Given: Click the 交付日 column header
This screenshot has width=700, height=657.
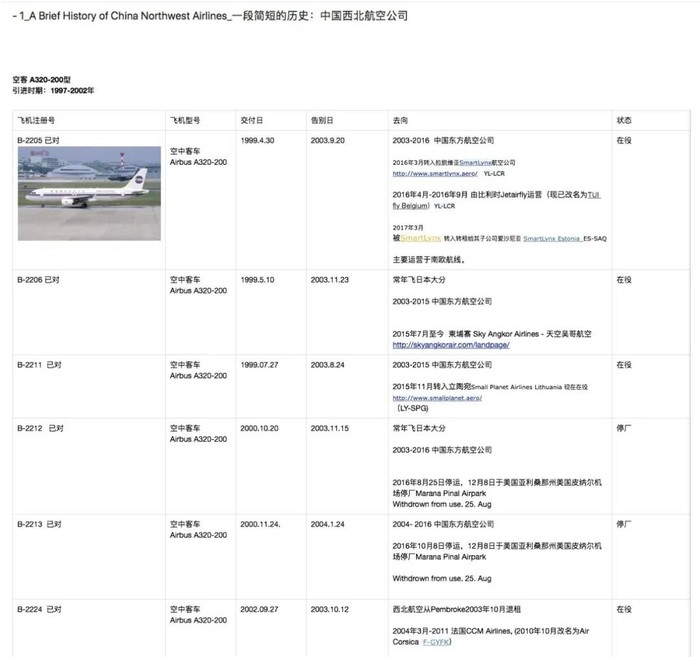Looking at the screenshot, I should click(x=251, y=120).
